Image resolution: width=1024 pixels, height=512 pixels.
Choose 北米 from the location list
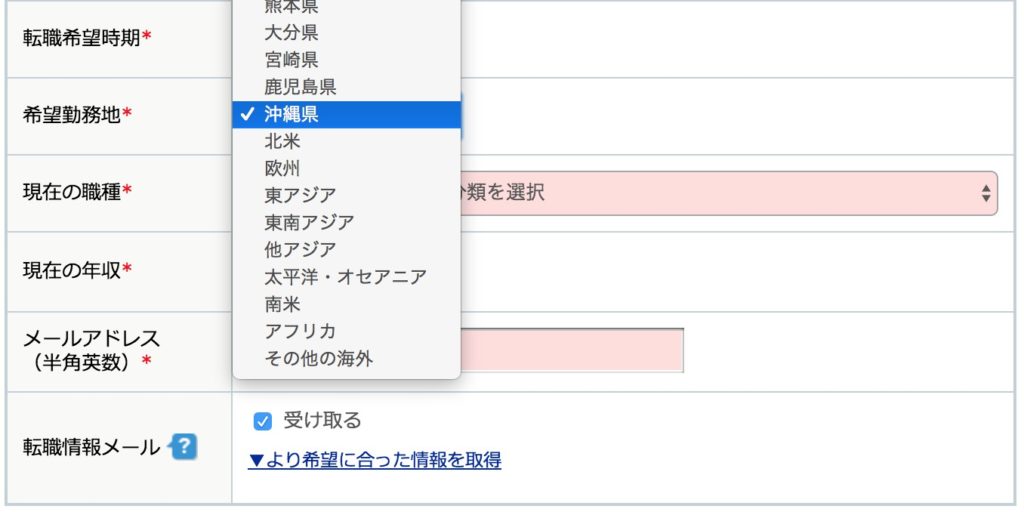tap(347, 142)
